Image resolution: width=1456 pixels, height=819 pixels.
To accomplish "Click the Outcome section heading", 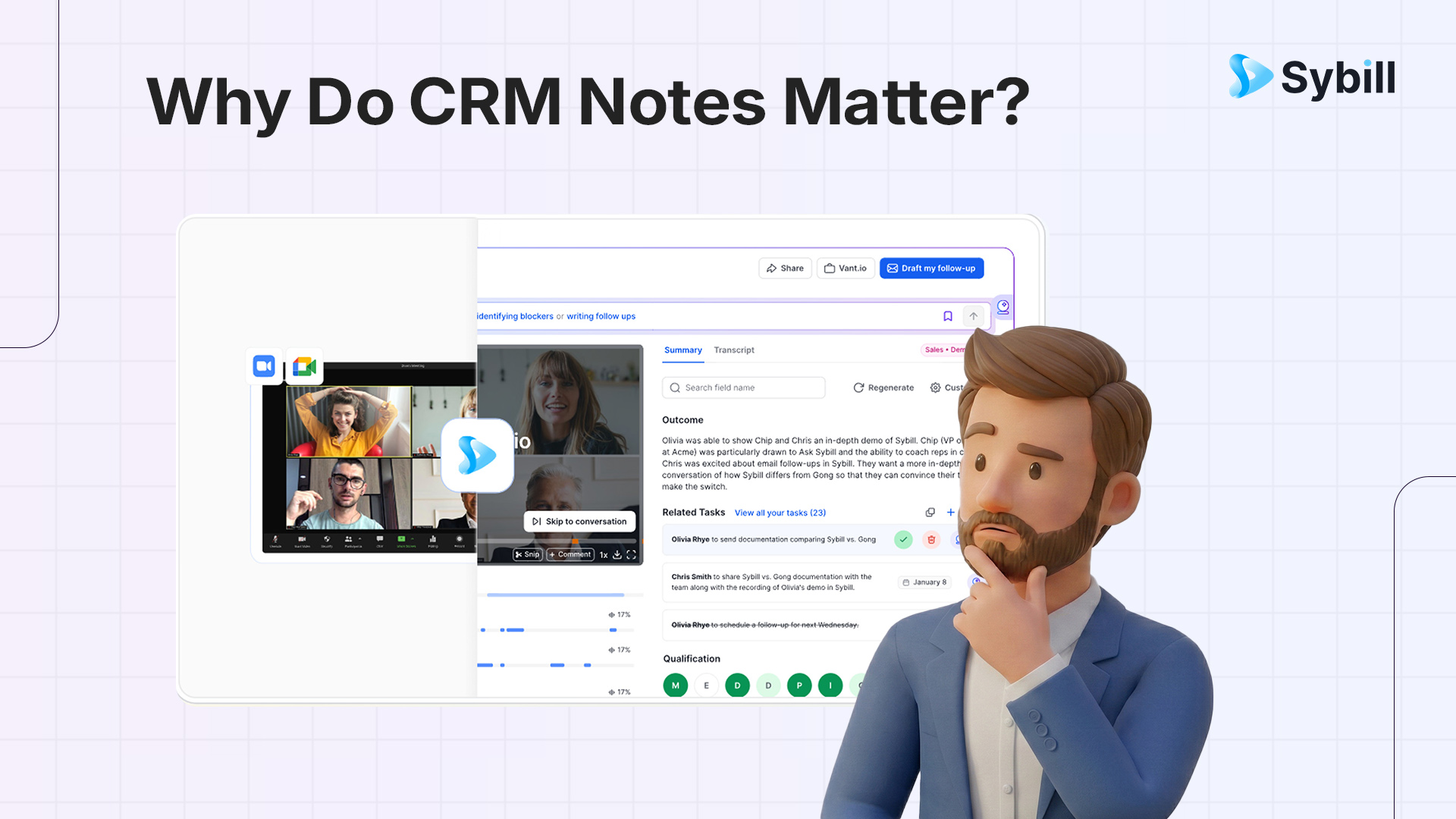I will click(x=682, y=420).
